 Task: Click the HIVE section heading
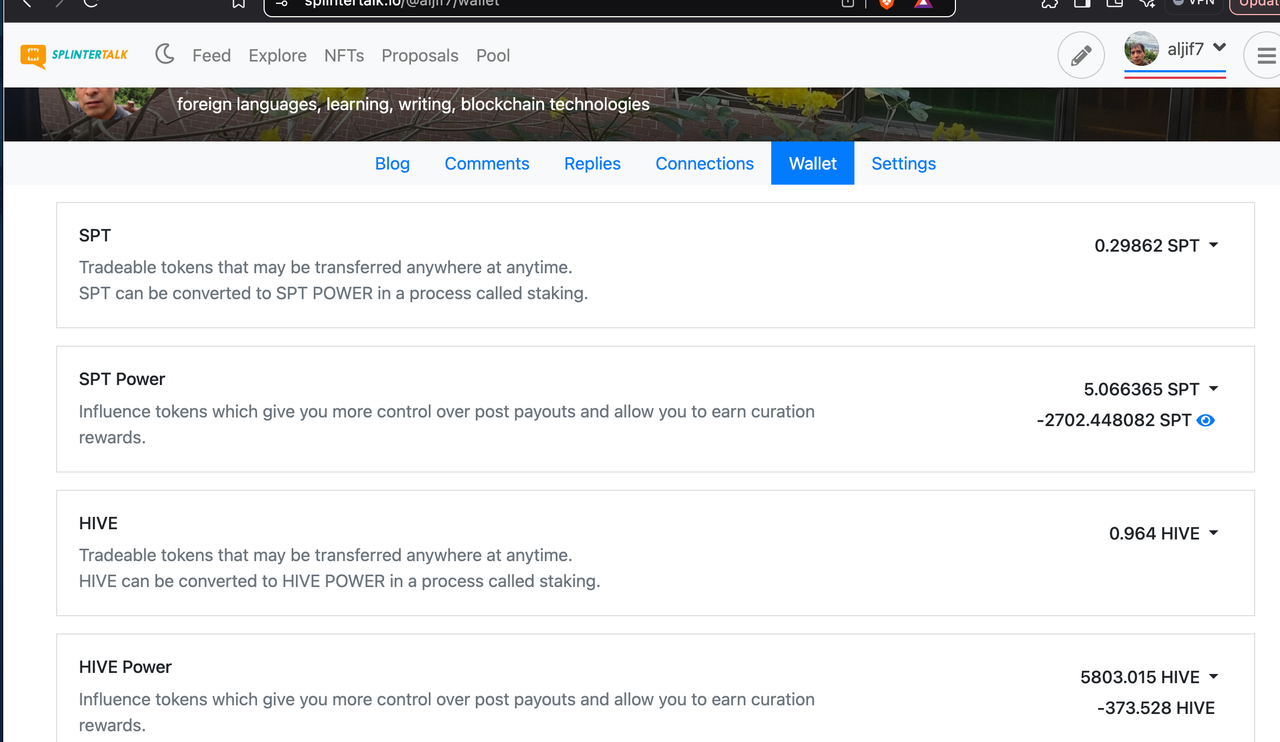pos(98,523)
